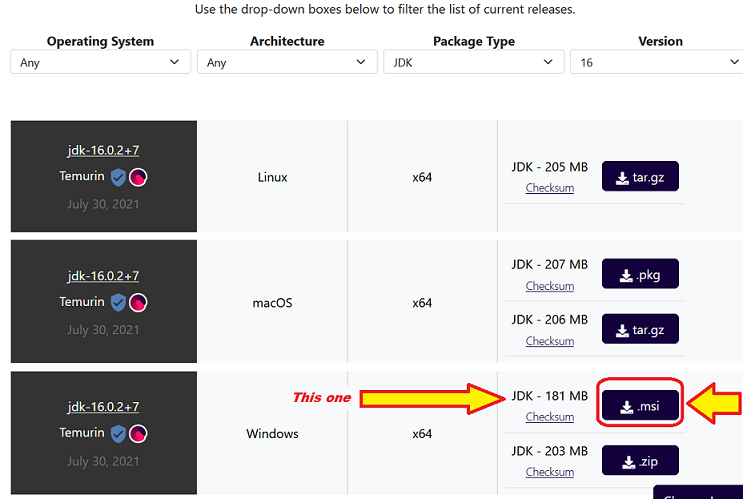This screenshot has width=743, height=499.
Task: View Checksum for the Linux JDK 205 MB
Action: [549, 188]
